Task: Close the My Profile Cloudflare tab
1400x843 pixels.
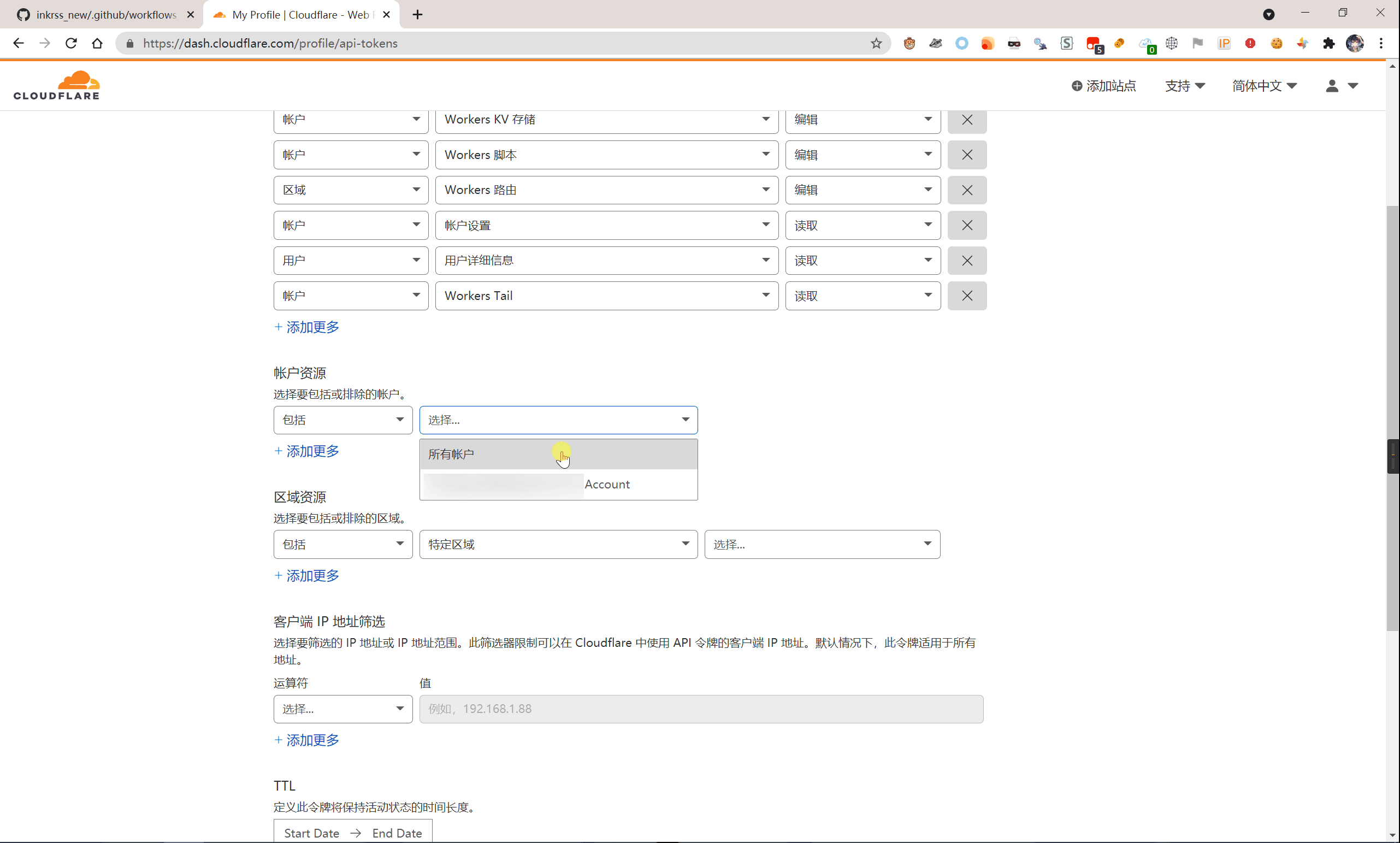Action: tap(386, 15)
